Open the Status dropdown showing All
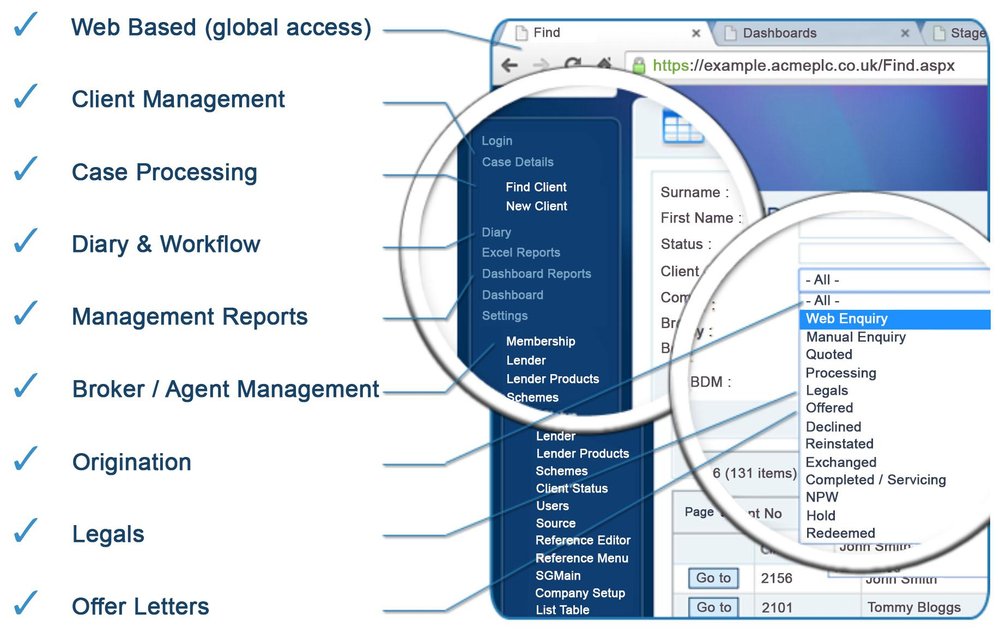Viewport: 1000px width, 630px height. click(x=894, y=280)
